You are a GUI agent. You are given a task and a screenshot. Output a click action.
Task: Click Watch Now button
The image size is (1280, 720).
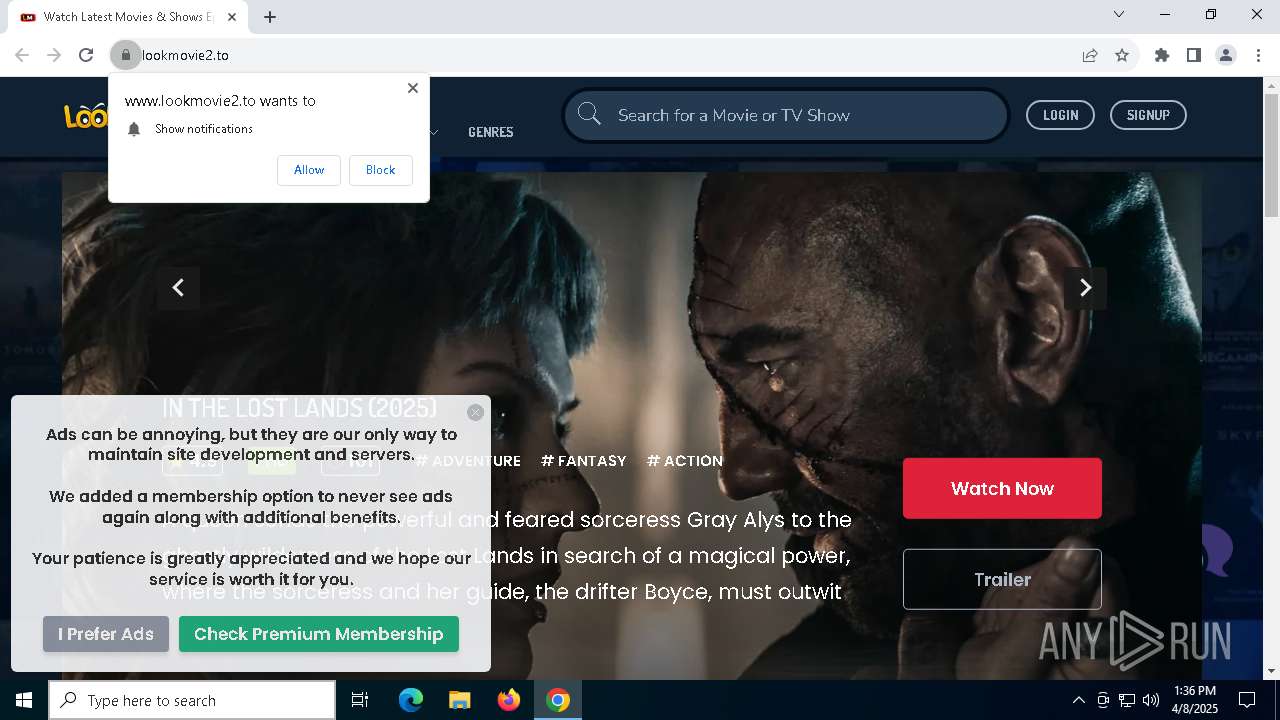click(1002, 488)
